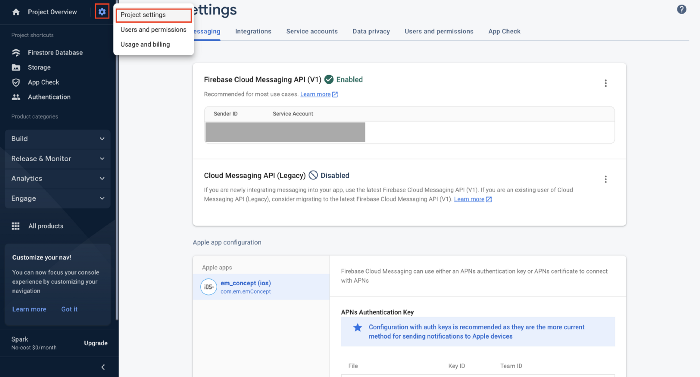700x377 pixels.
Task: Click the Disabled status icon
Action: (313, 175)
